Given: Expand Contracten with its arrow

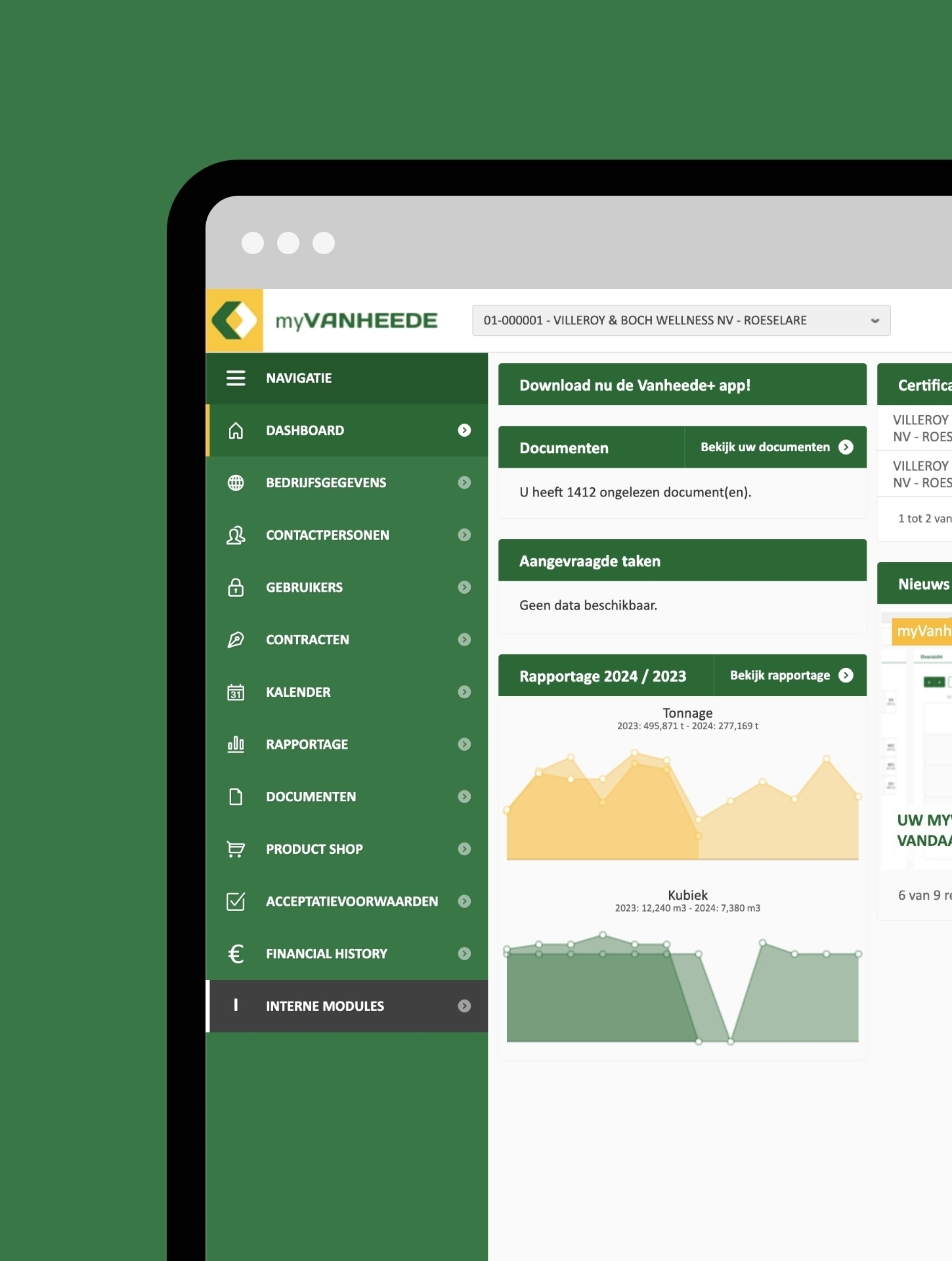Looking at the screenshot, I should [464, 640].
